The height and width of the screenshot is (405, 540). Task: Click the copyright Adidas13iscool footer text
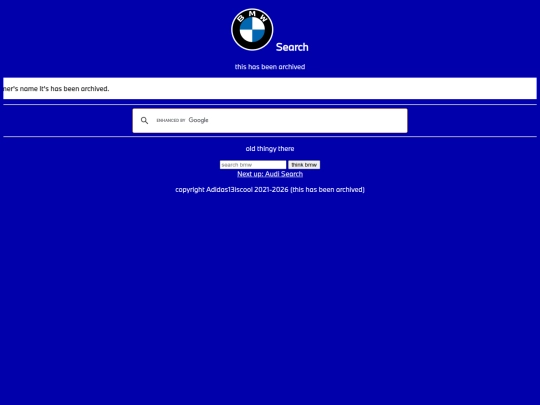tap(270, 189)
